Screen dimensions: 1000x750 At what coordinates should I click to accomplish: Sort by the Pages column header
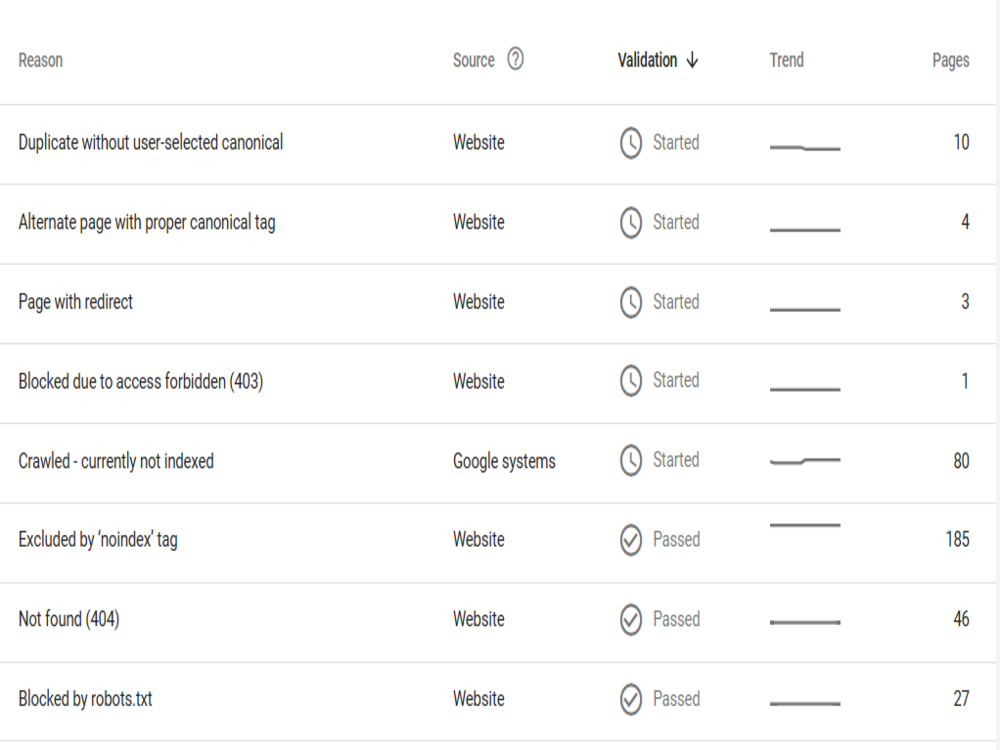click(950, 61)
